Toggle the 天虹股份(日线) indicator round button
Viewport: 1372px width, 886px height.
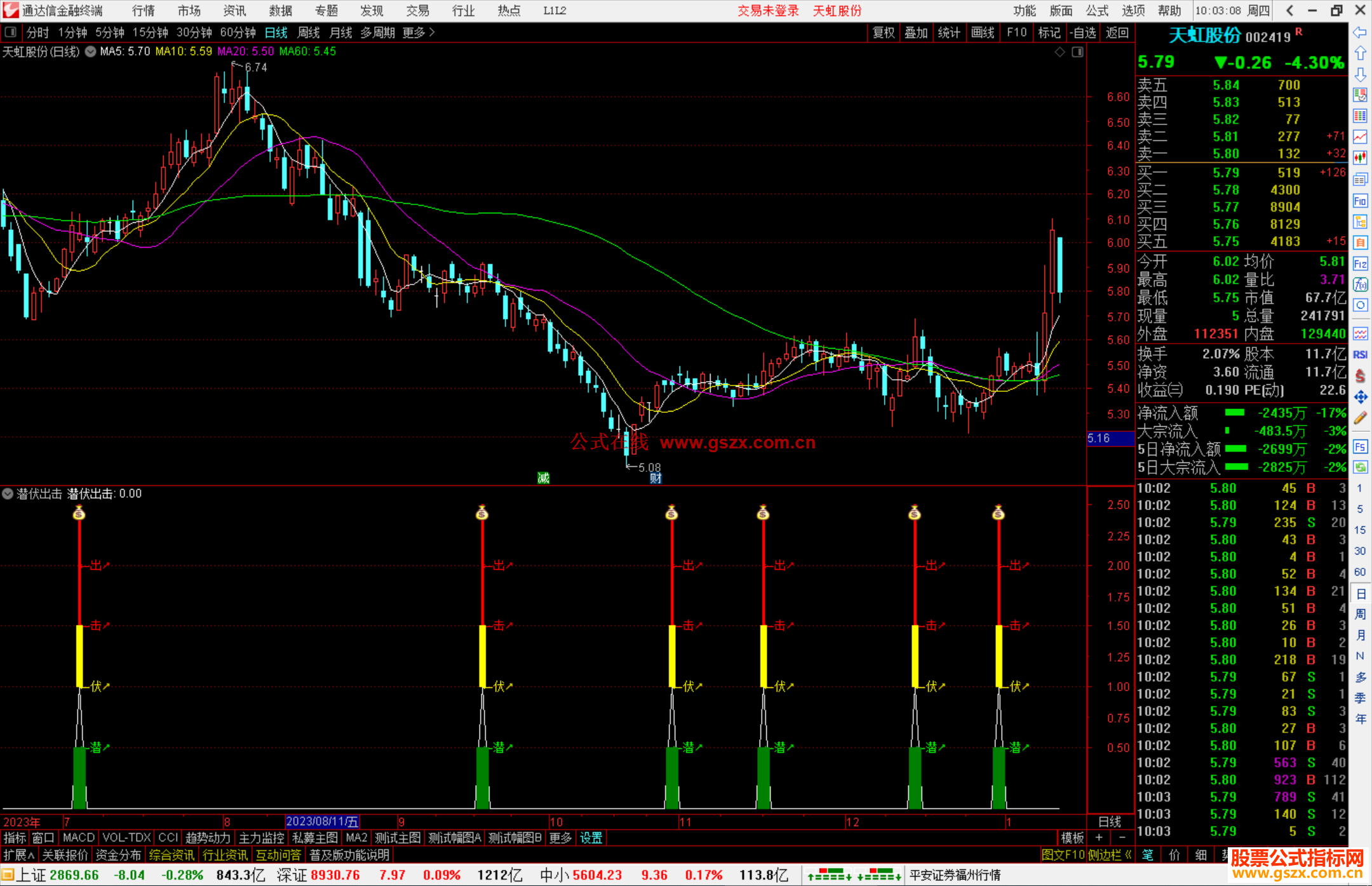pyautogui.click(x=91, y=52)
